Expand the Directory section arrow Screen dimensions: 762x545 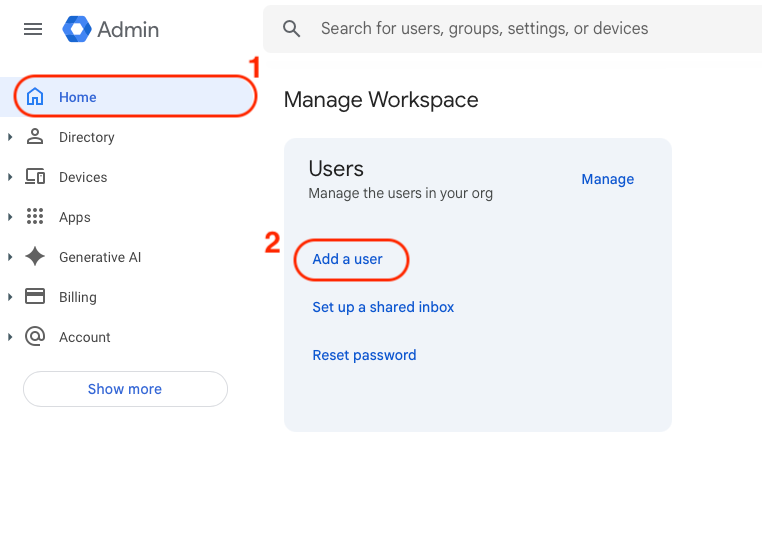[x=10, y=137]
